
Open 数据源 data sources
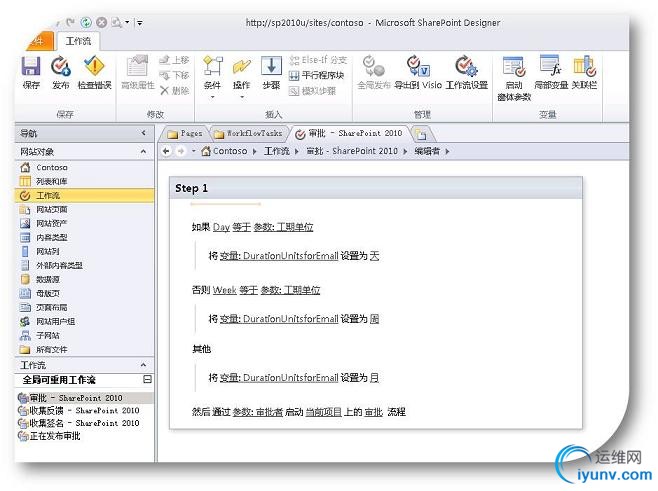(85, 279)
